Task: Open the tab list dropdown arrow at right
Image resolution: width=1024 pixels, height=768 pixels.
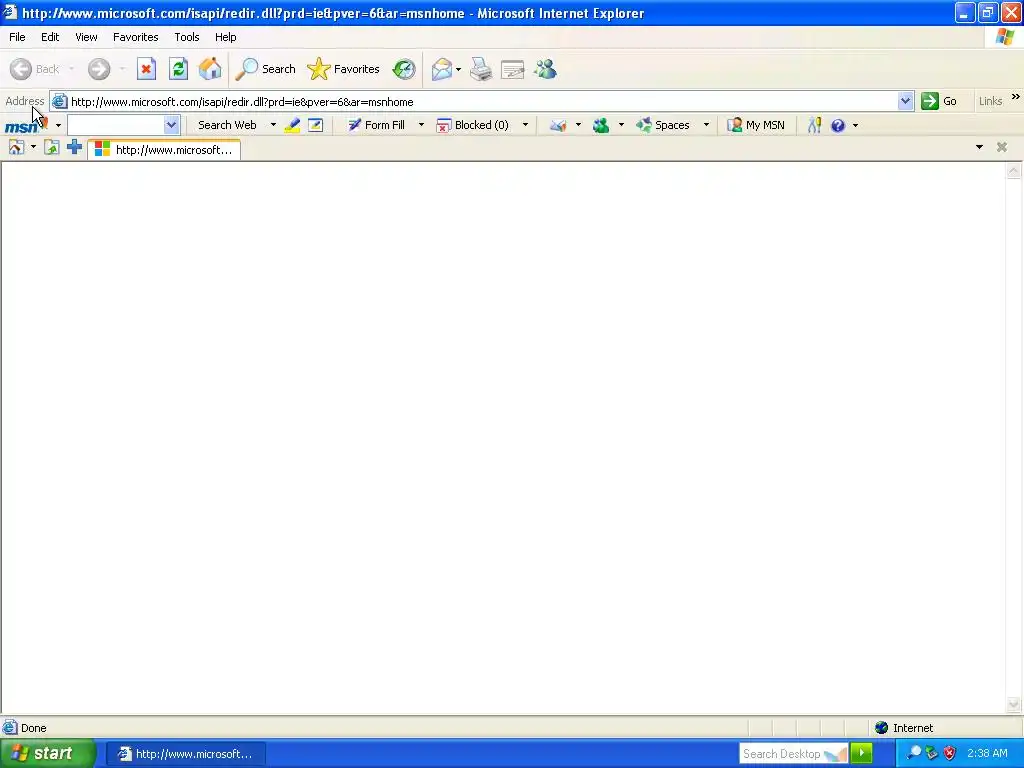Action: (979, 147)
